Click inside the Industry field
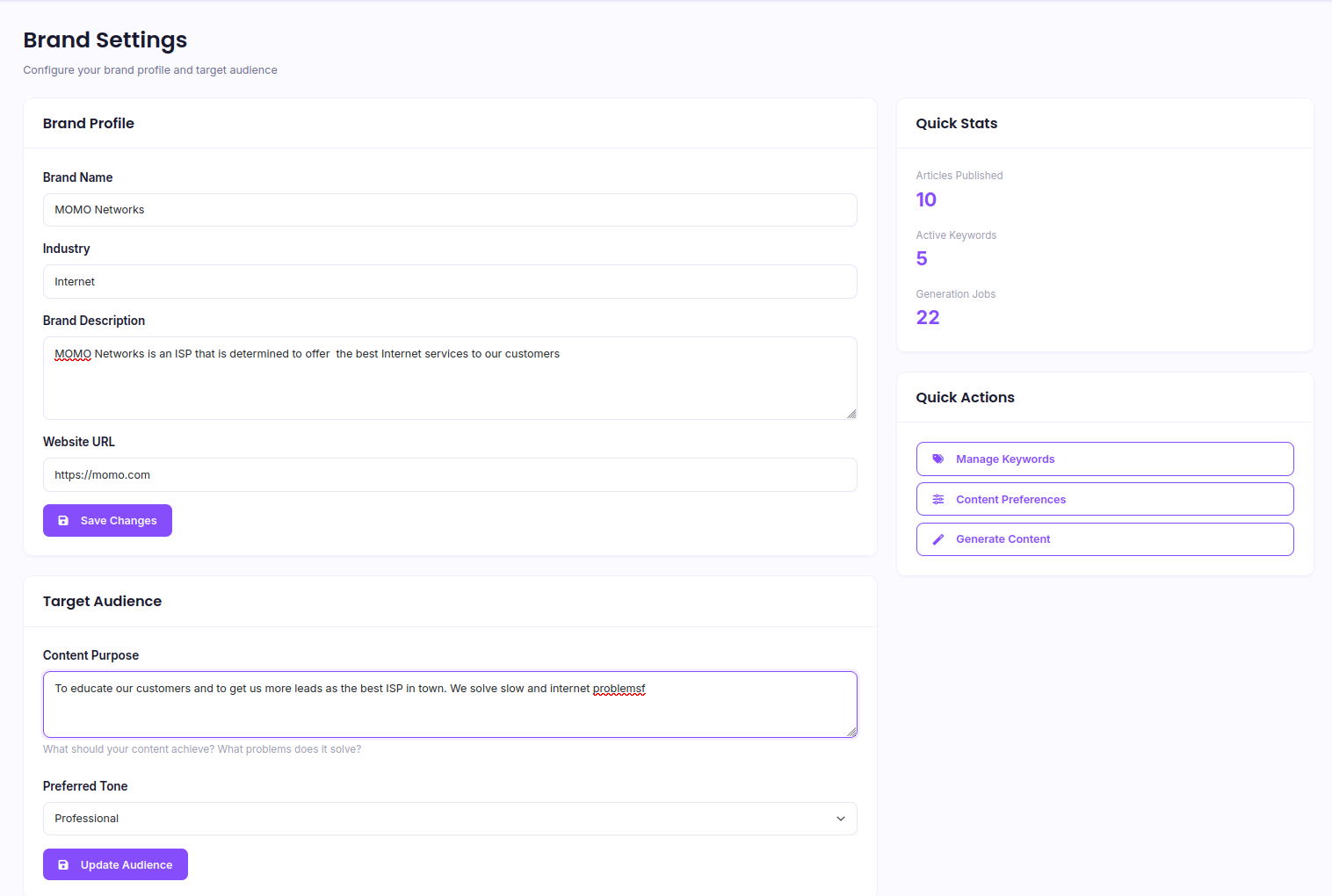Screen dimensions: 1332x896 coord(450,281)
